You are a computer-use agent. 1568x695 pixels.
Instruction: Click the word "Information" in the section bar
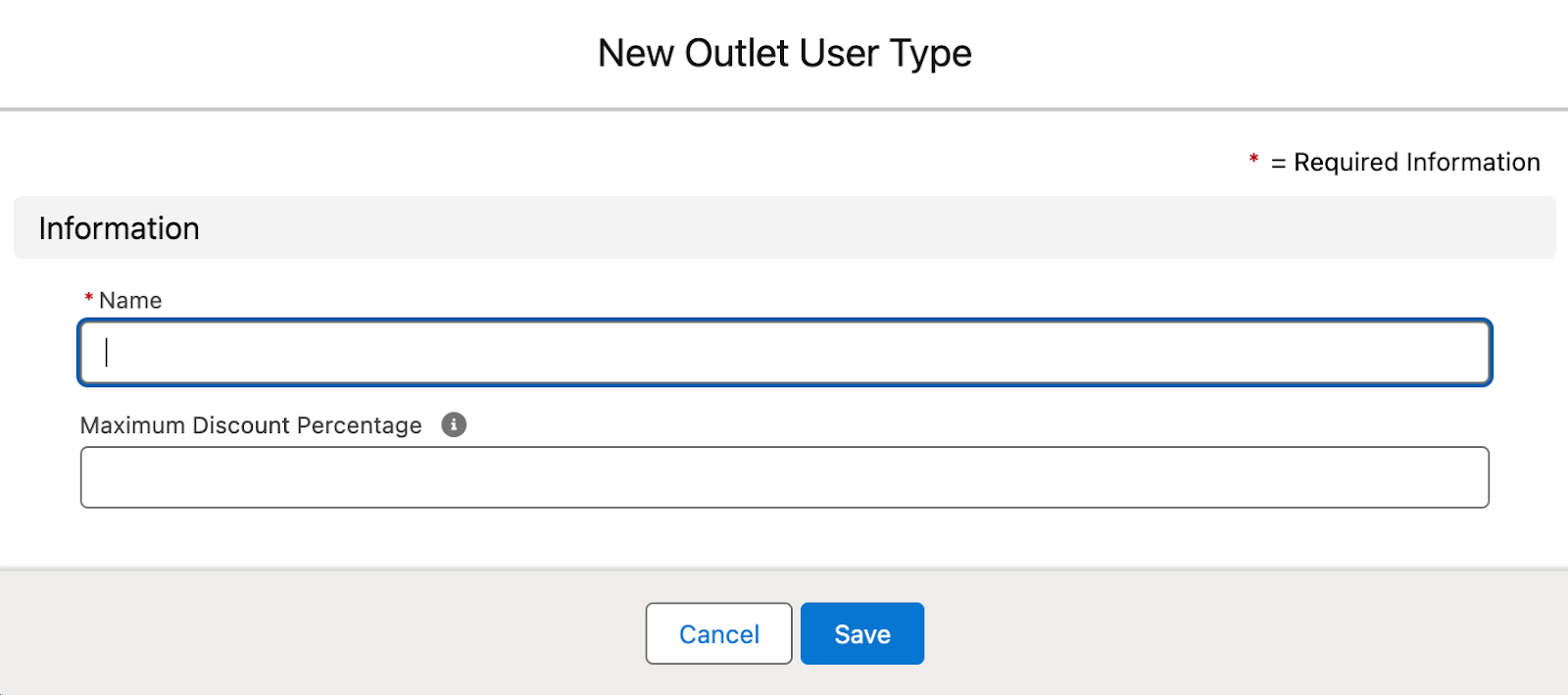(x=119, y=228)
